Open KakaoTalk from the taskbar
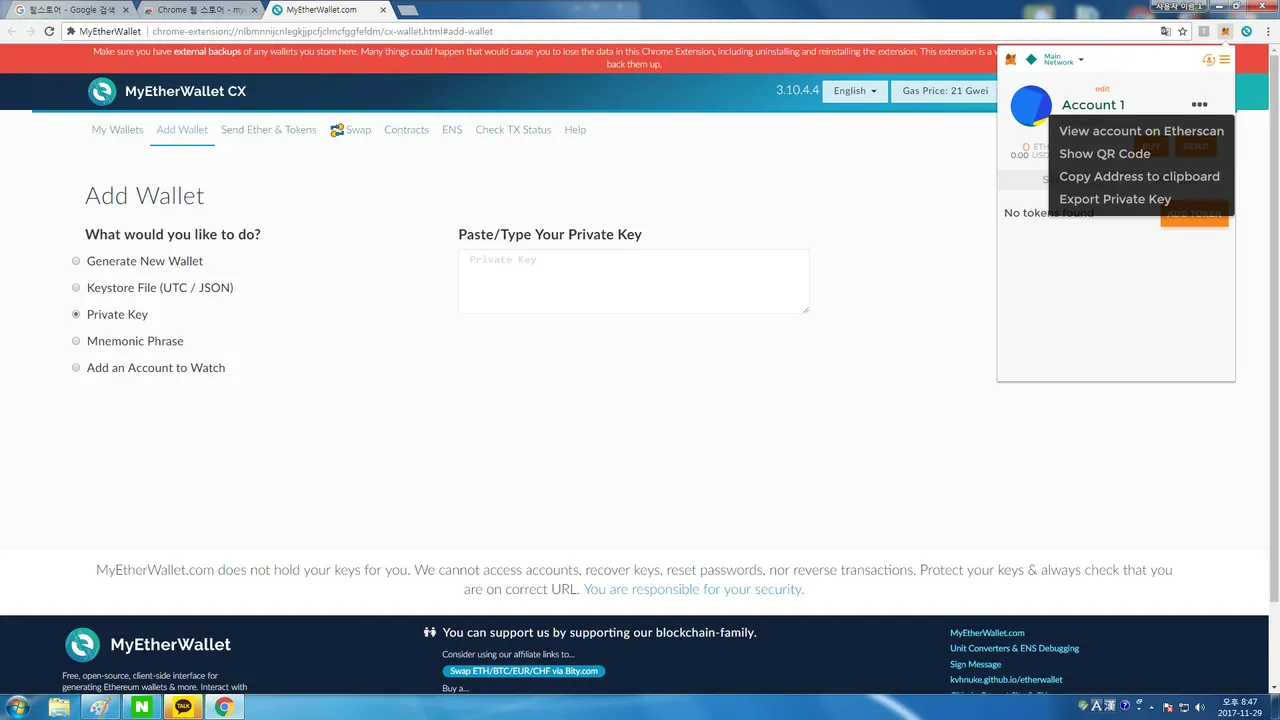Viewport: 1280px width, 720px height. tap(183, 707)
